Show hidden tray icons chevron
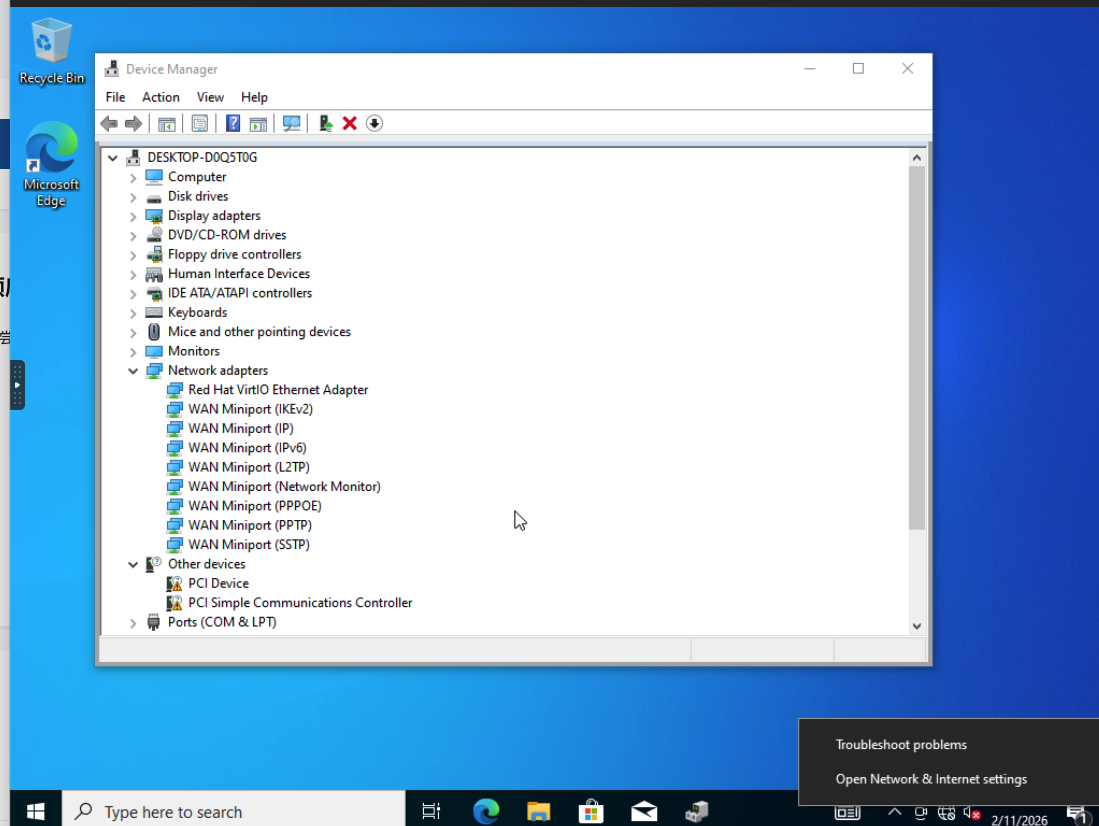Viewport: 1099px width, 826px height. [894, 812]
